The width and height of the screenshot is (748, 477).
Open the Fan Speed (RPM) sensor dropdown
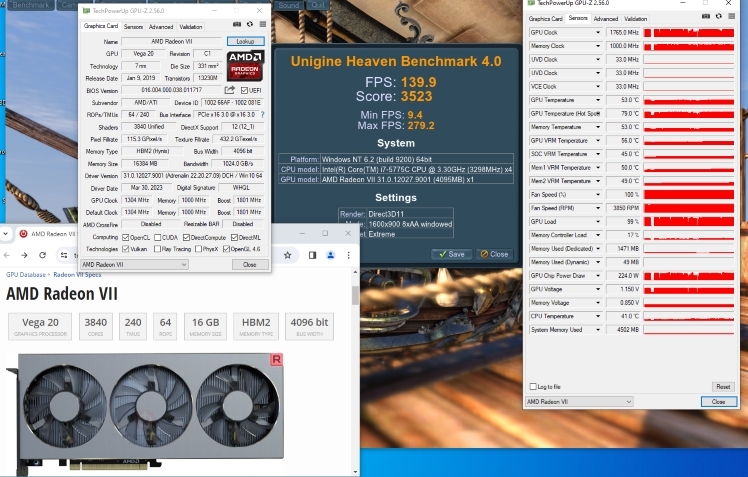click(x=599, y=207)
